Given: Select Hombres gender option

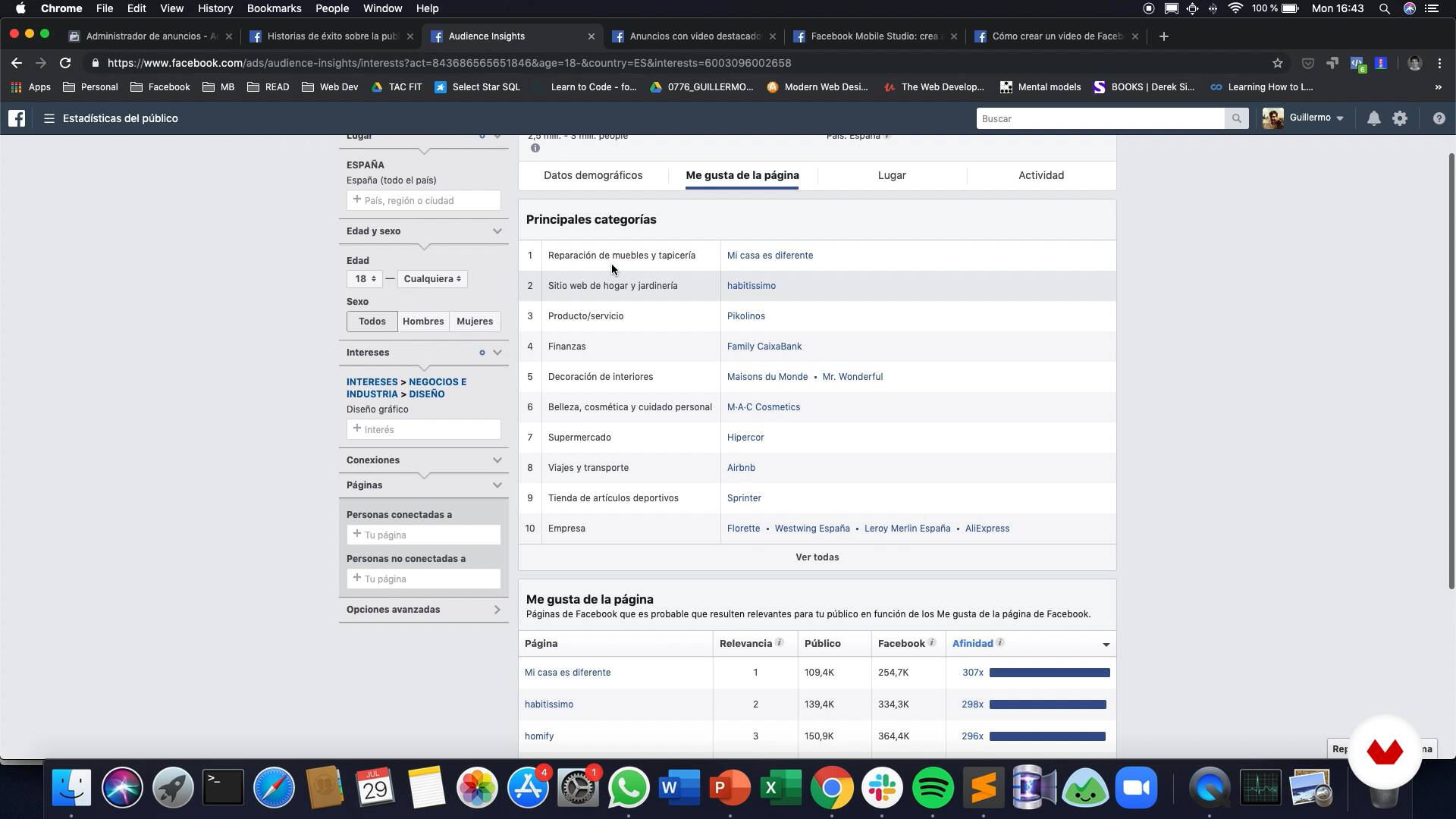Looking at the screenshot, I should coord(423,322).
